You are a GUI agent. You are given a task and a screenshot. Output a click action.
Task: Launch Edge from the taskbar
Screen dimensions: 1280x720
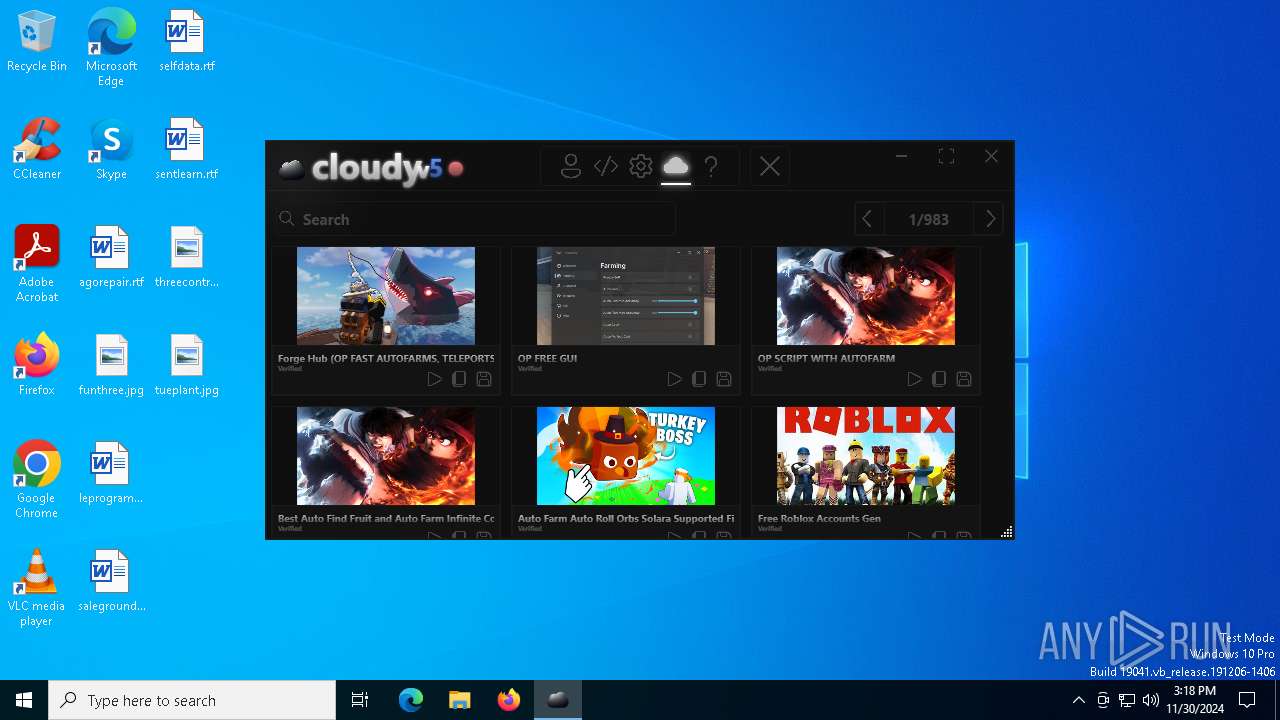point(411,700)
